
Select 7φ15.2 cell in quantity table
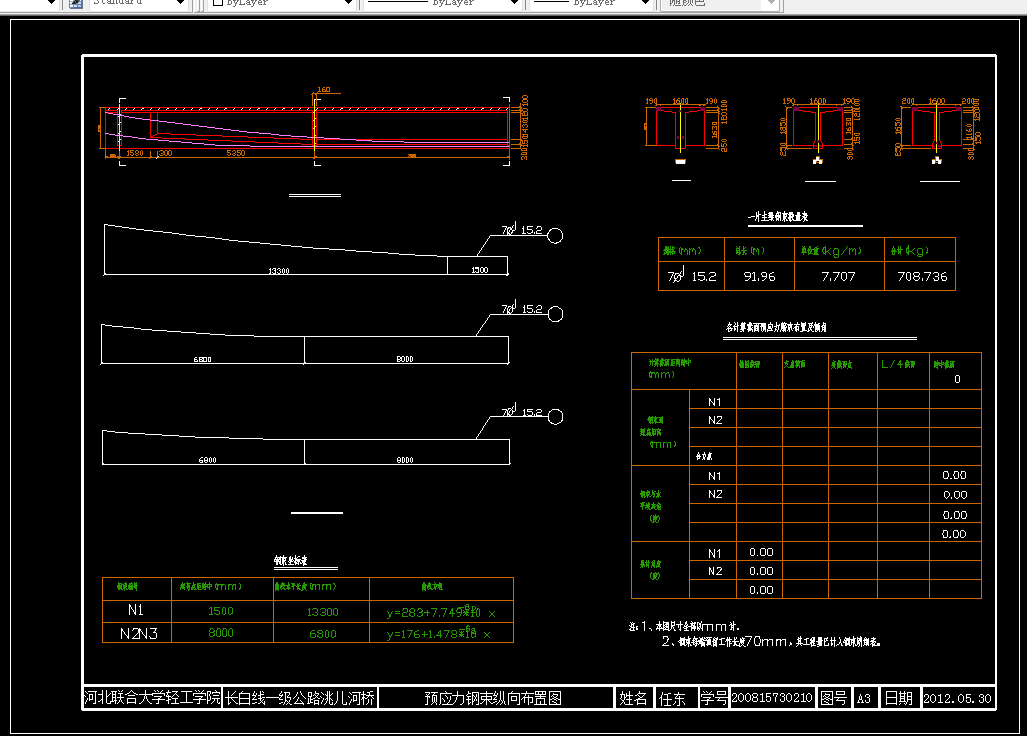pyautogui.click(x=692, y=276)
